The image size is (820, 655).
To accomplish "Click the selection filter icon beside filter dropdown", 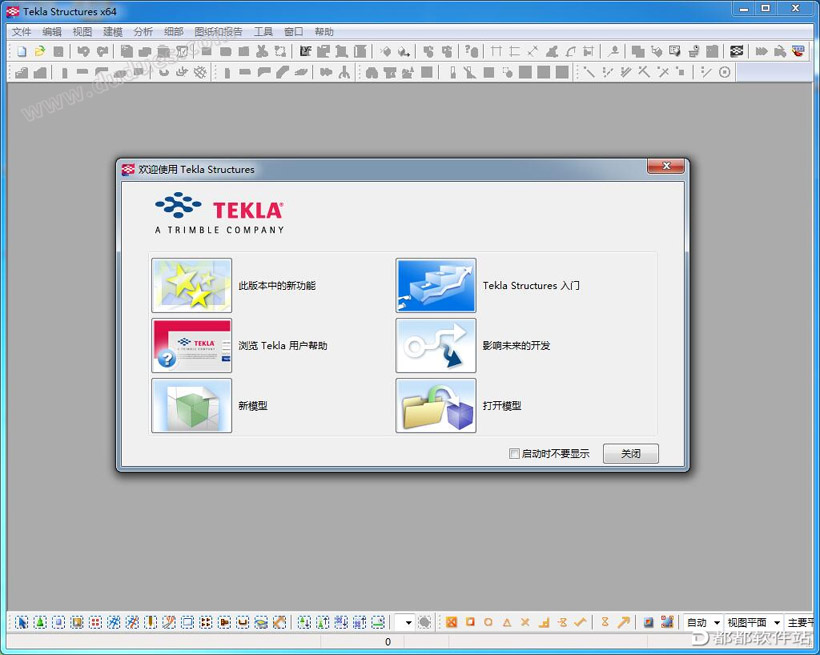I will pyautogui.click(x=425, y=622).
